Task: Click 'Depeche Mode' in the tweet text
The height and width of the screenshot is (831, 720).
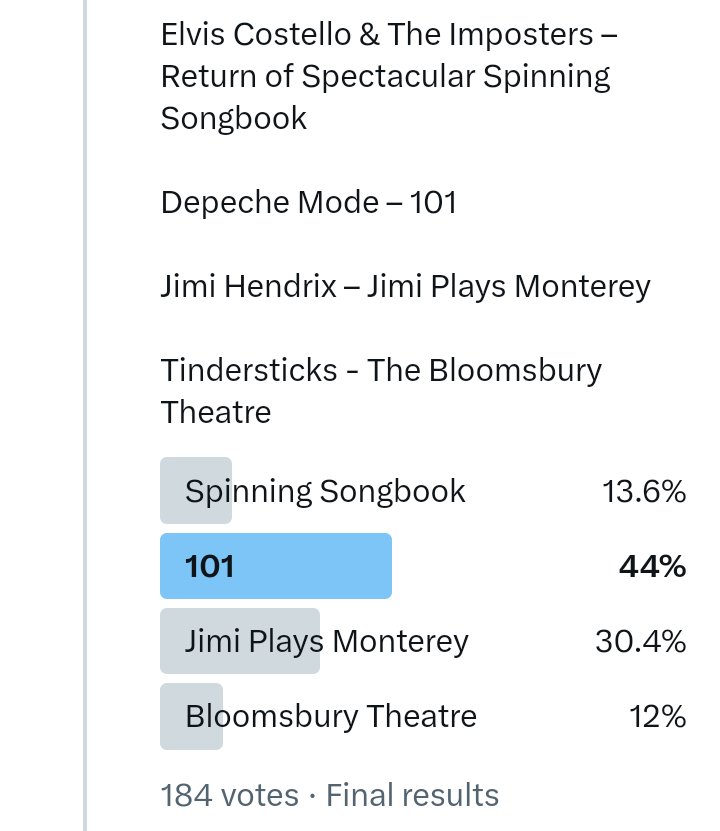Action: (270, 203)
